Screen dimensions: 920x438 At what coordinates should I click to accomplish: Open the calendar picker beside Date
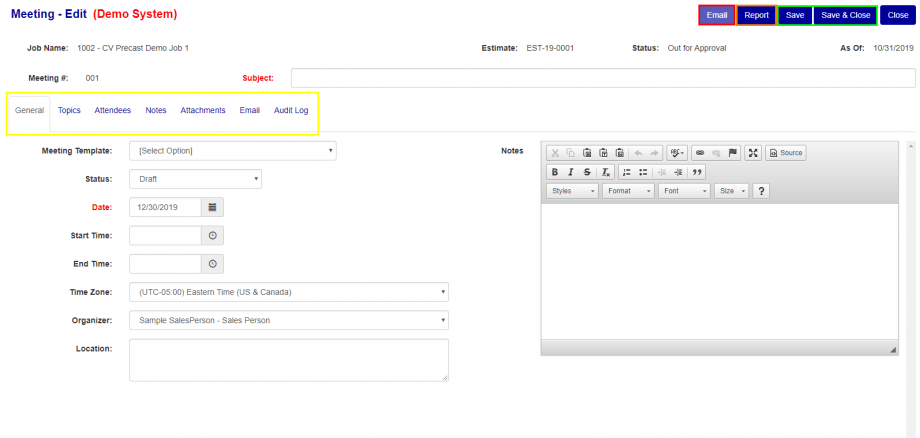click(x=212, y=207)
